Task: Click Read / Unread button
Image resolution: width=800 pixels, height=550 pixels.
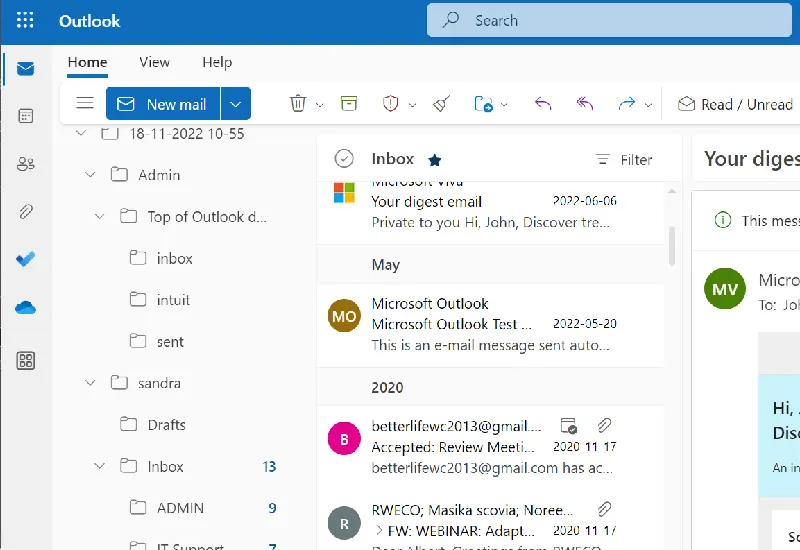Action: point(735,104)
